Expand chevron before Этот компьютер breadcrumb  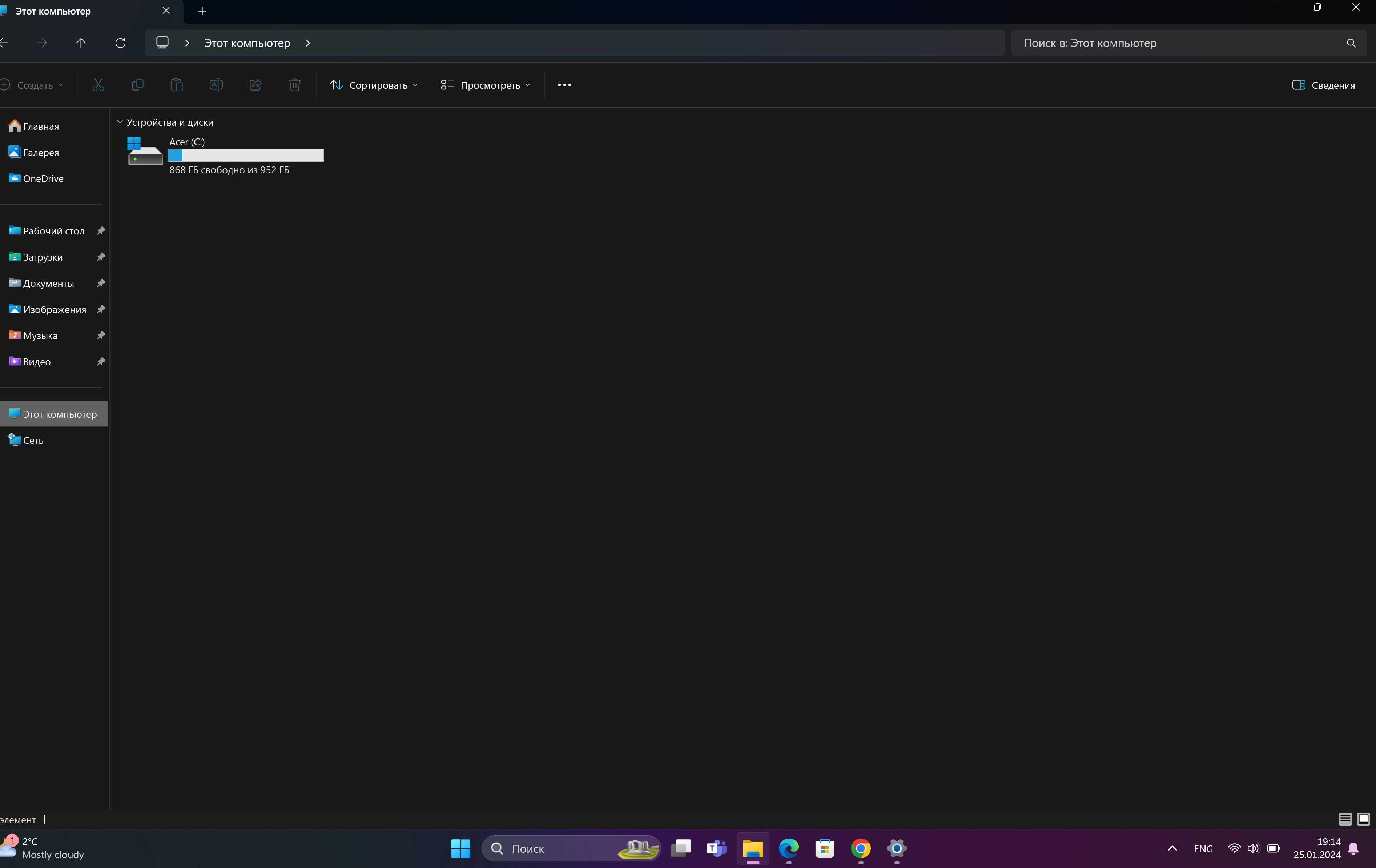[x=187, y=43]
